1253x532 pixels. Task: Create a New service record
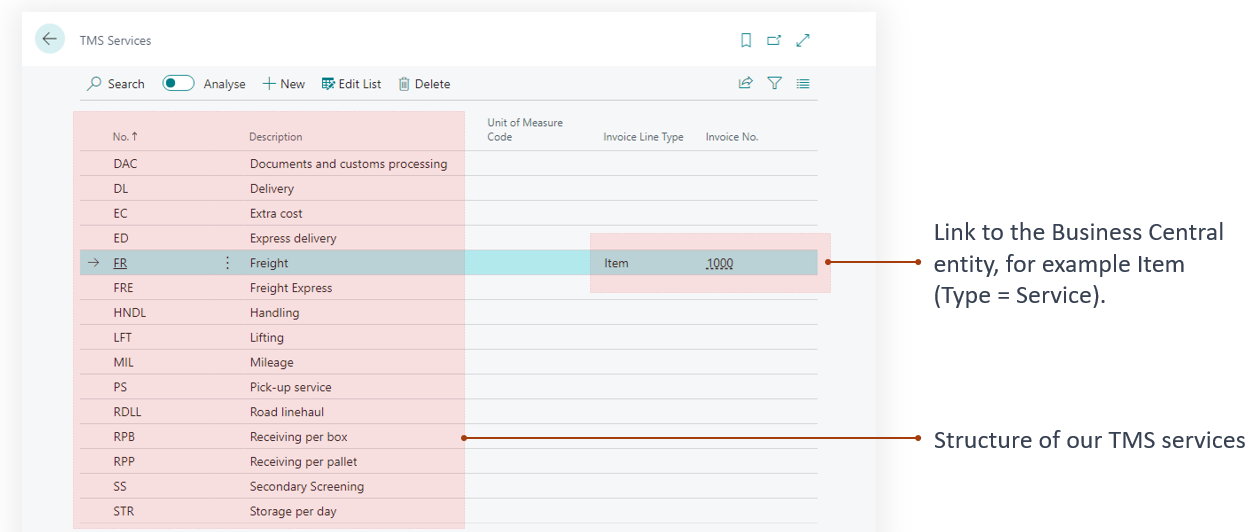pyautogui.click(x=284, y=84)
